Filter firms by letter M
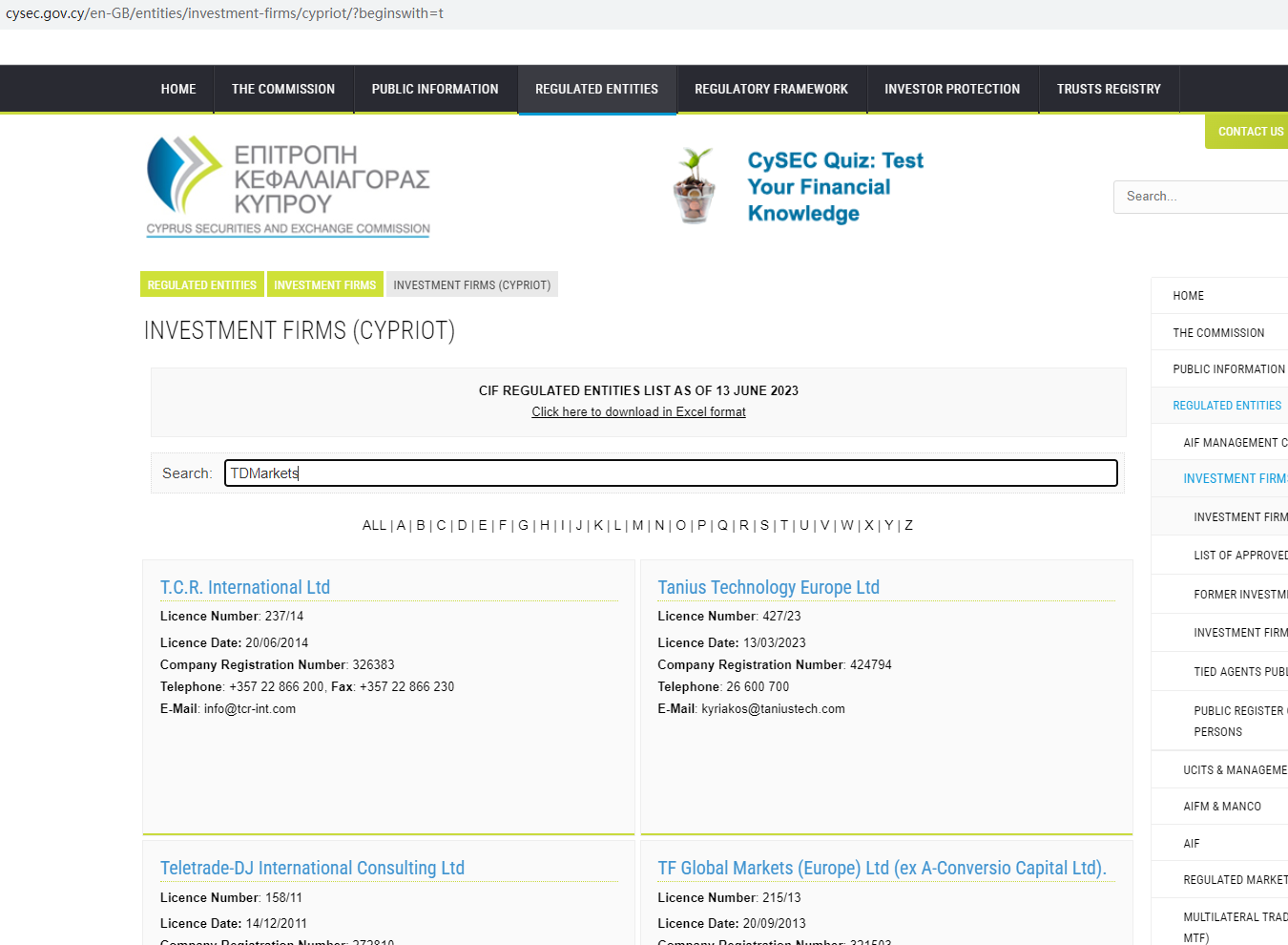This screenshot has width=1288, height=945. click(637, 525)
